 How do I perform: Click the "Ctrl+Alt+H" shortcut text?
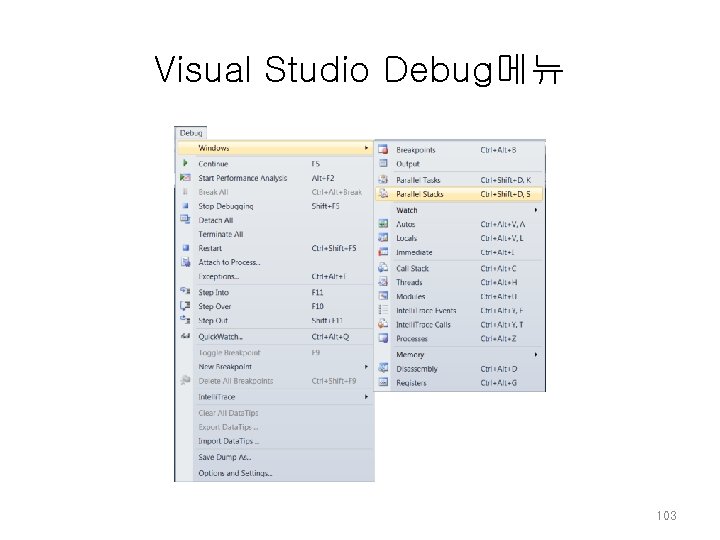tap(498, 282)
